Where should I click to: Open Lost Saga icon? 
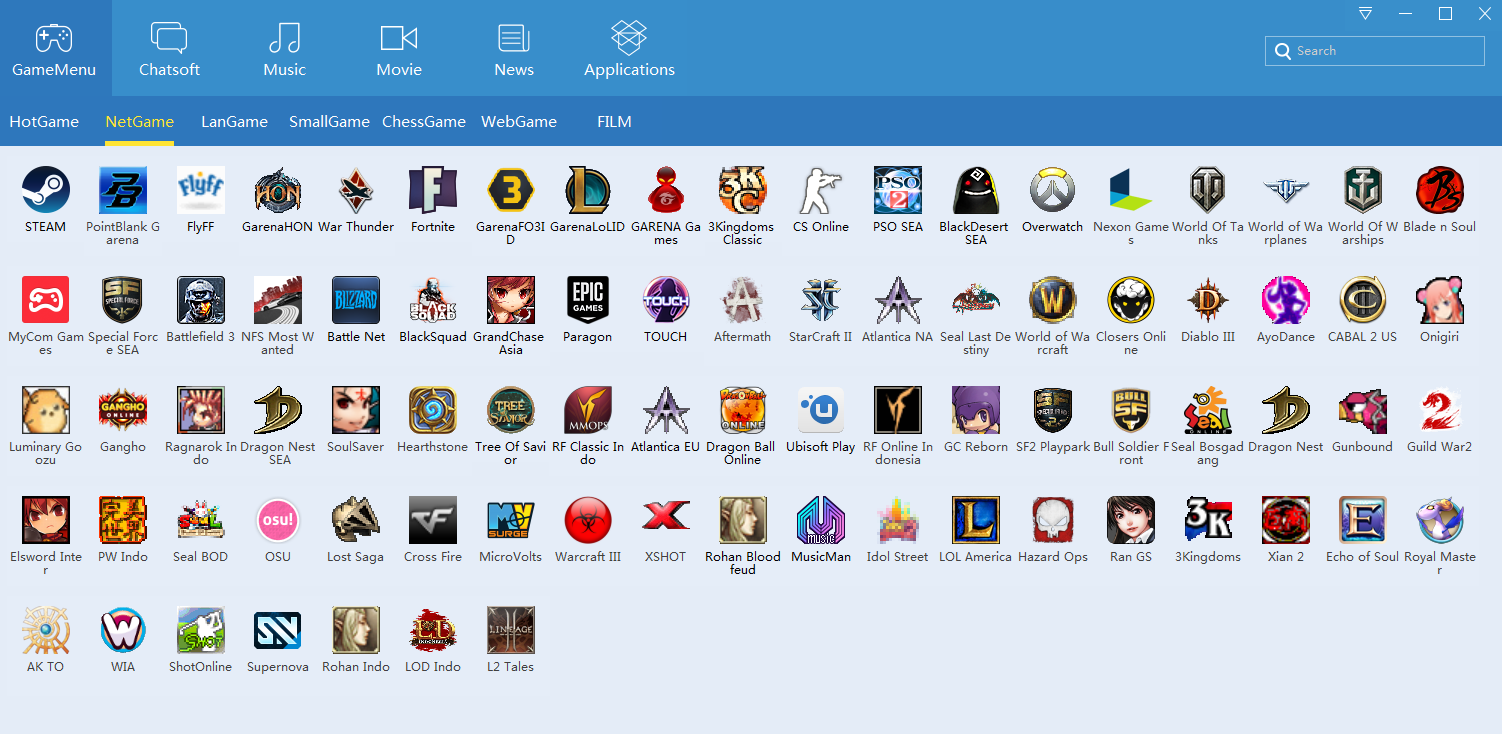click(x=355, y=520)
